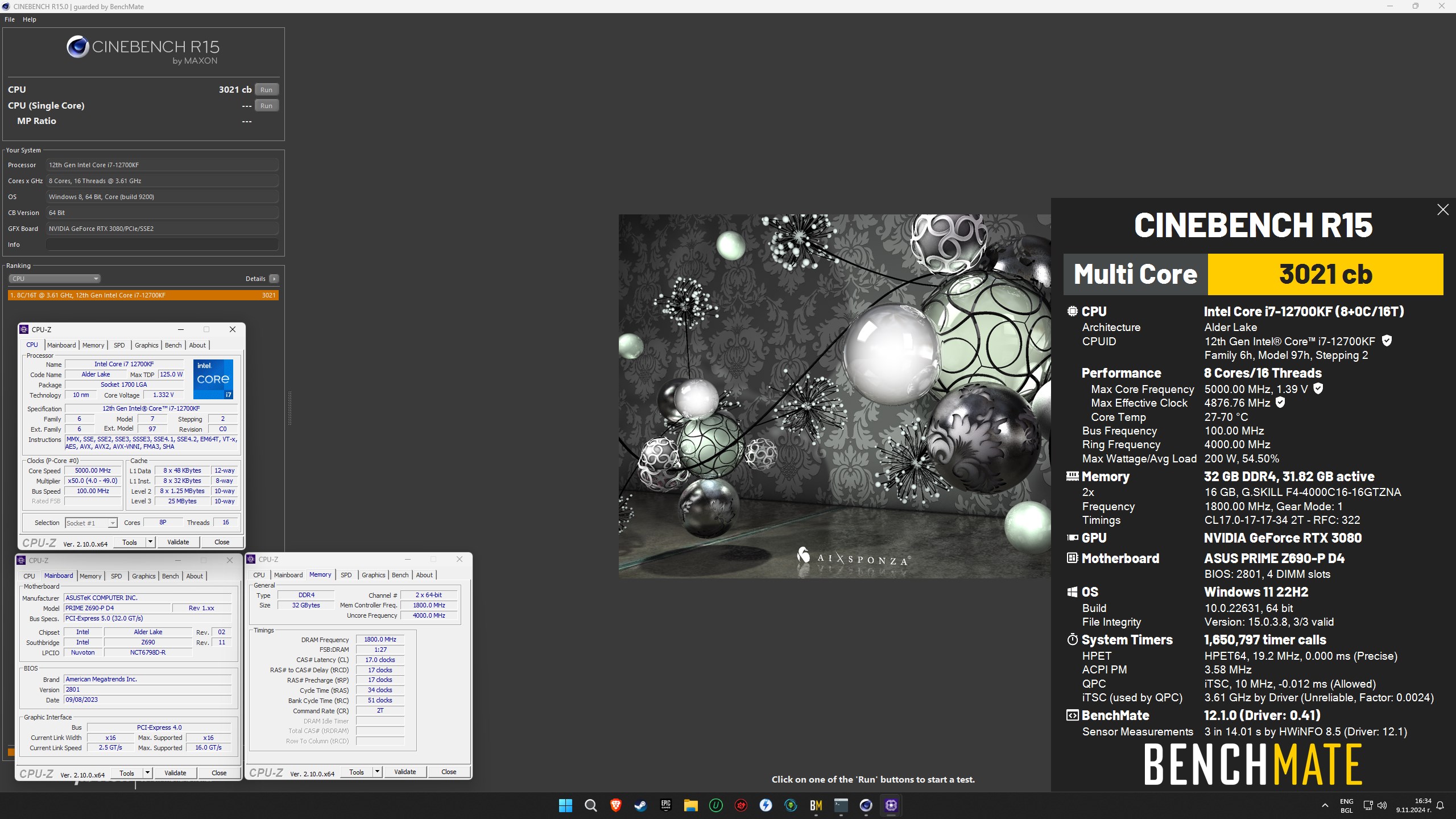Open the Socket #1 selection dropdown
1456x819 pixels.
pyautogui.click(x=91, y=523)
